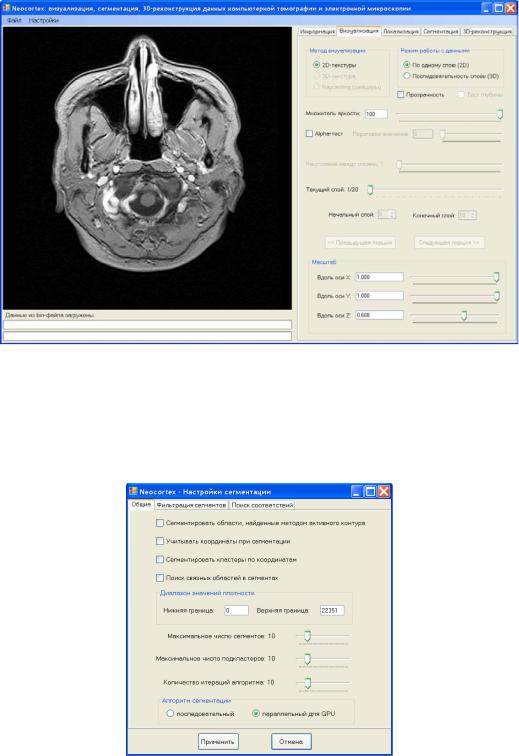Switch to the Локализация tab
The width and height of the screenshot is (519, 756).
click(401, 31)
